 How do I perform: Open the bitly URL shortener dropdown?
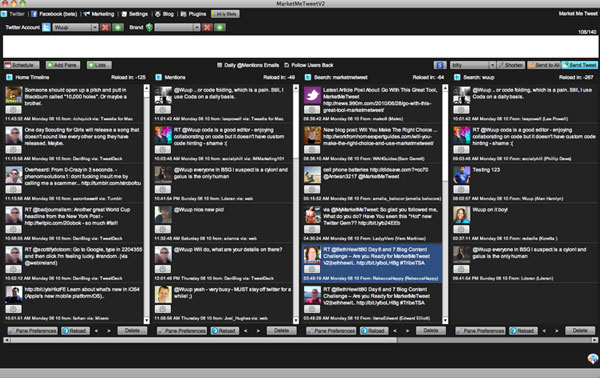click(x=473, y=65)
